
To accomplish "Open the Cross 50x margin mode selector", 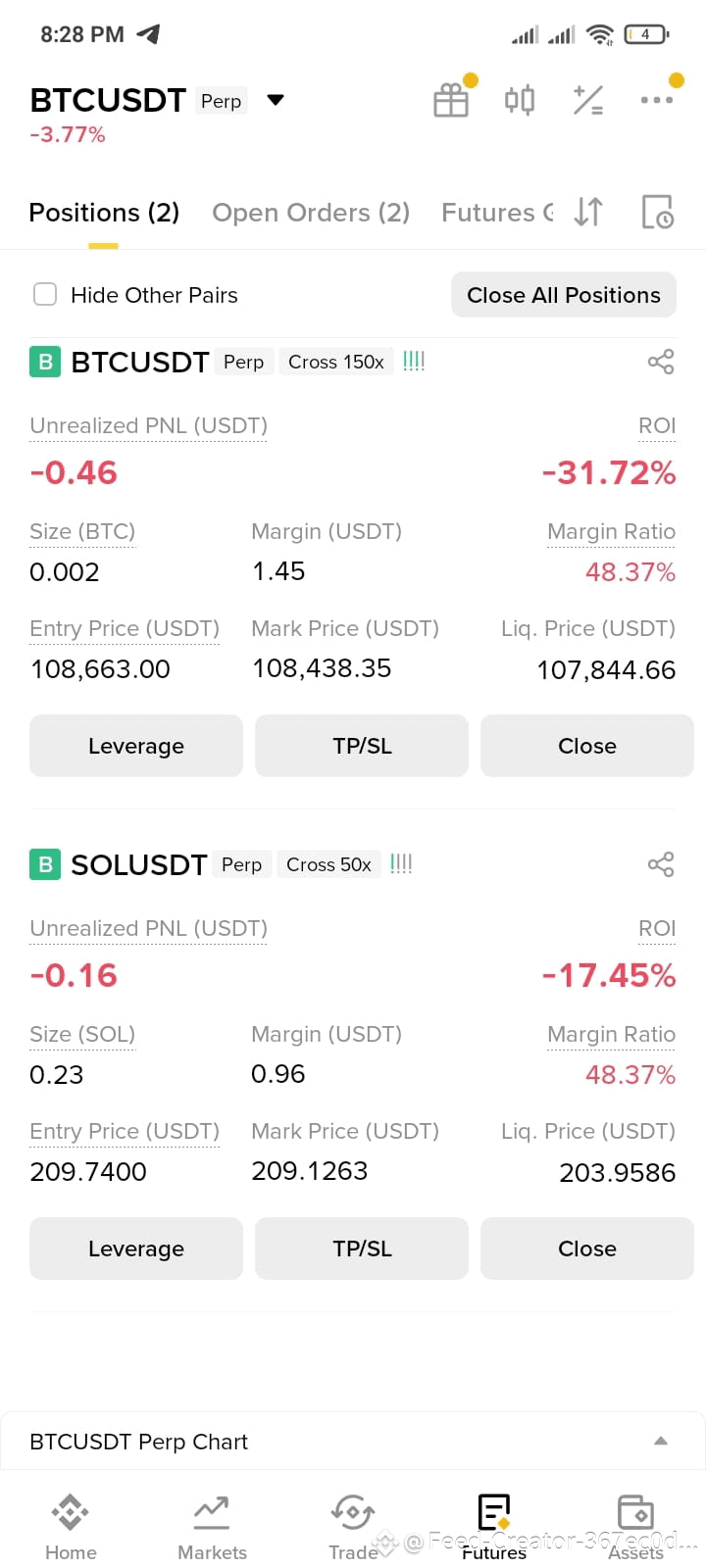I will pyautogui.click(x=328, y=864).
